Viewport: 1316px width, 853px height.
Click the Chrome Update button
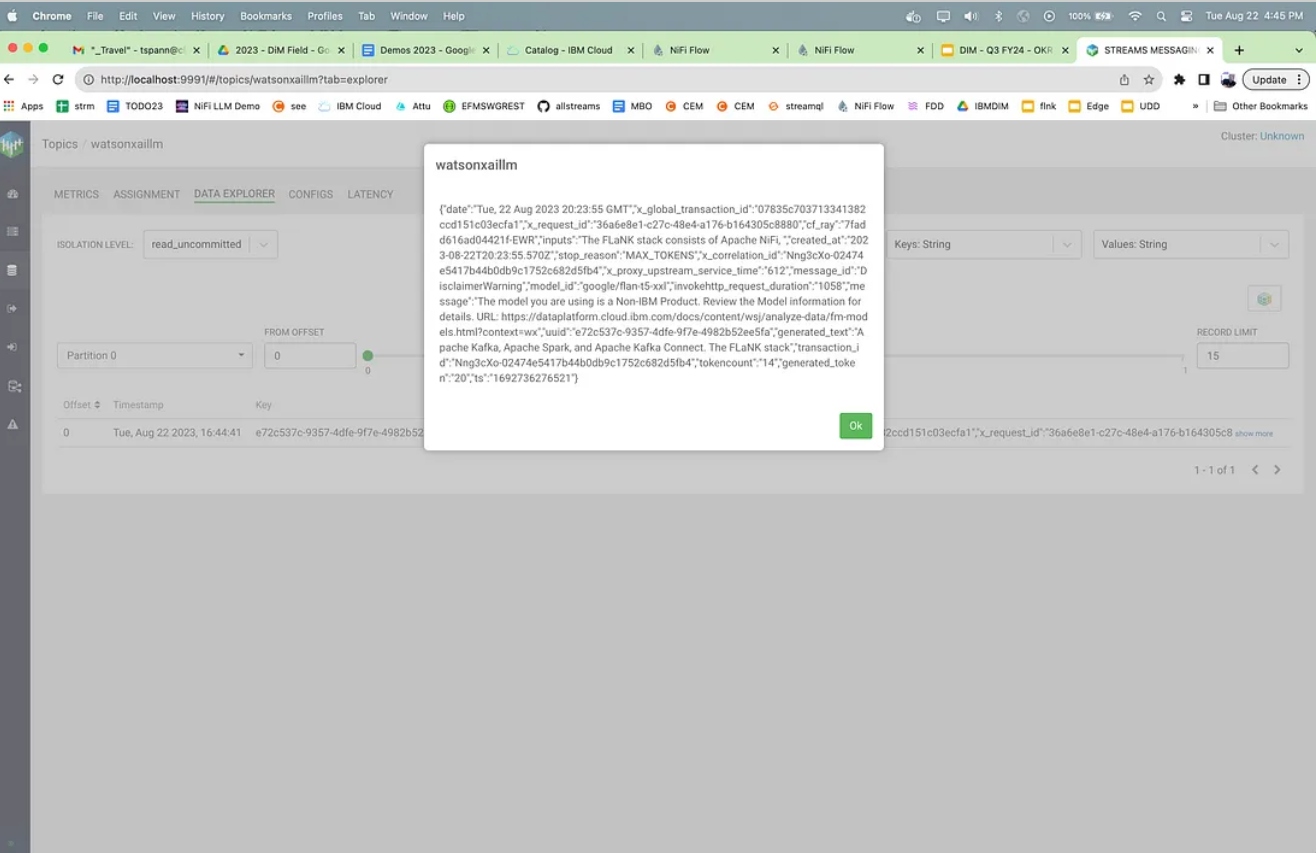pos(1275,80)
